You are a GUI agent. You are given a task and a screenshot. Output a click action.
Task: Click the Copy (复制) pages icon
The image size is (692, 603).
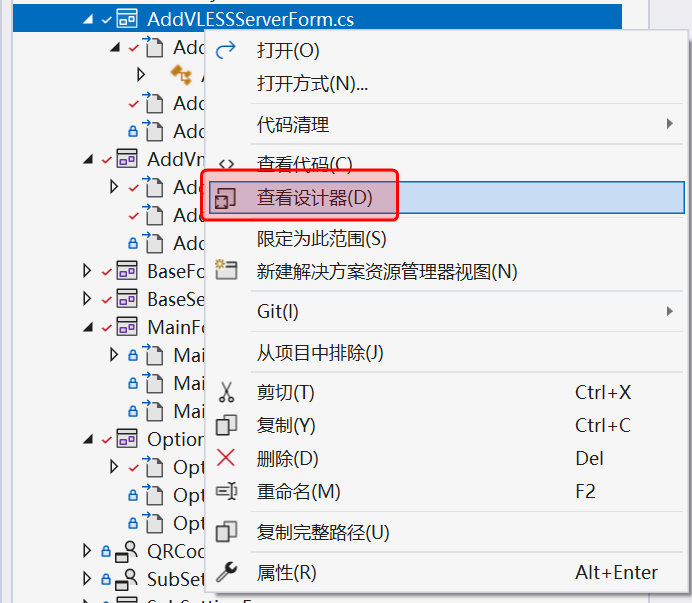coord(227,425)
